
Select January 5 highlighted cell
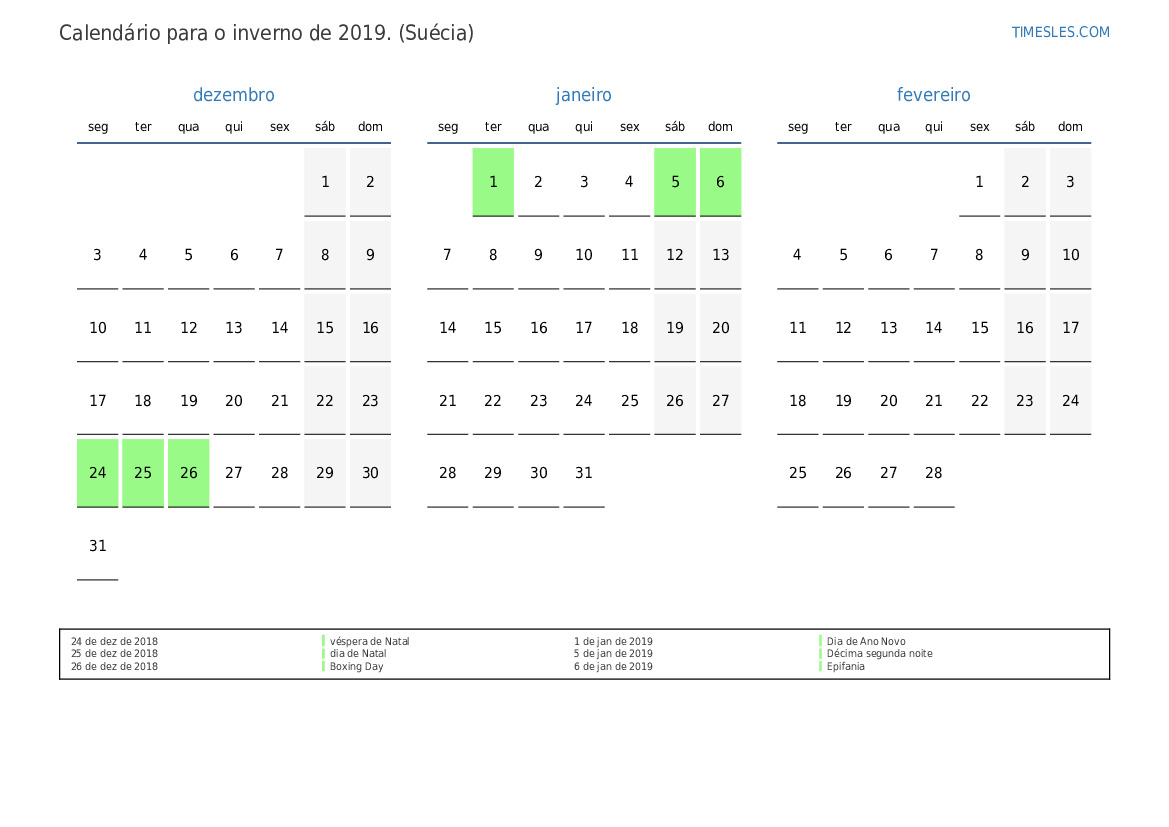coord(675,182)
